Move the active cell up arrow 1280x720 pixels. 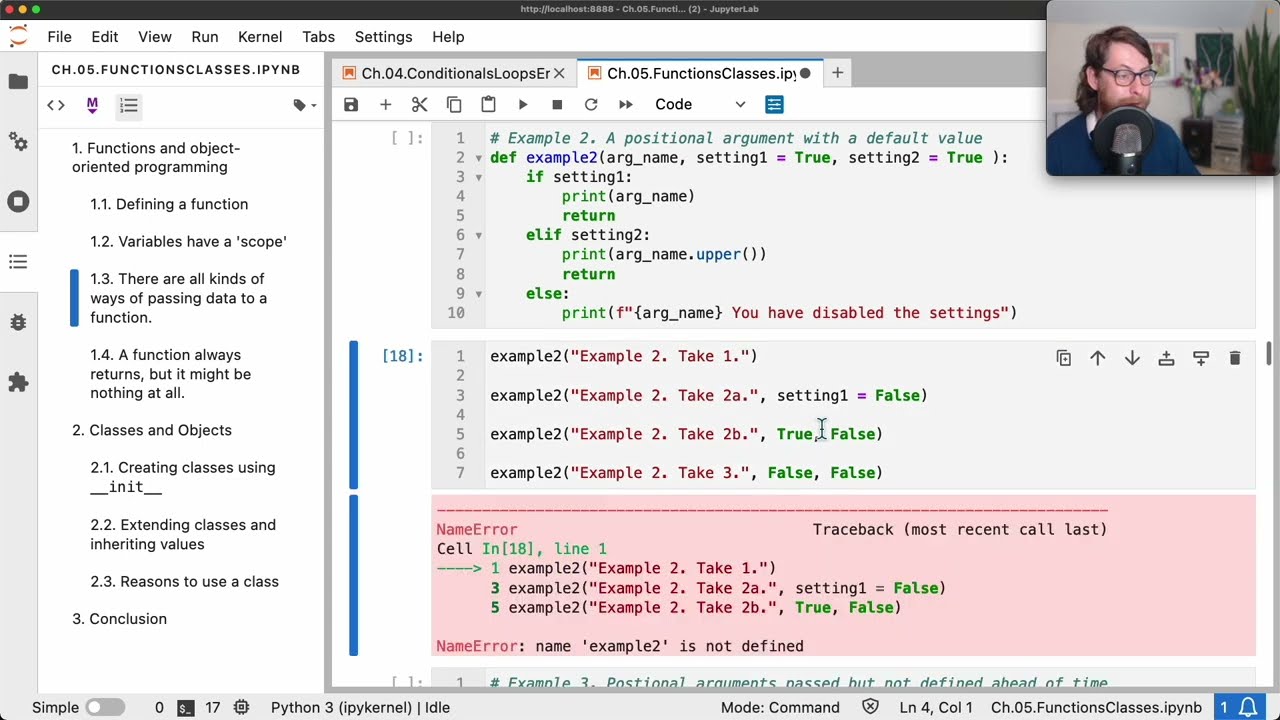click(x=1098, y=358)
